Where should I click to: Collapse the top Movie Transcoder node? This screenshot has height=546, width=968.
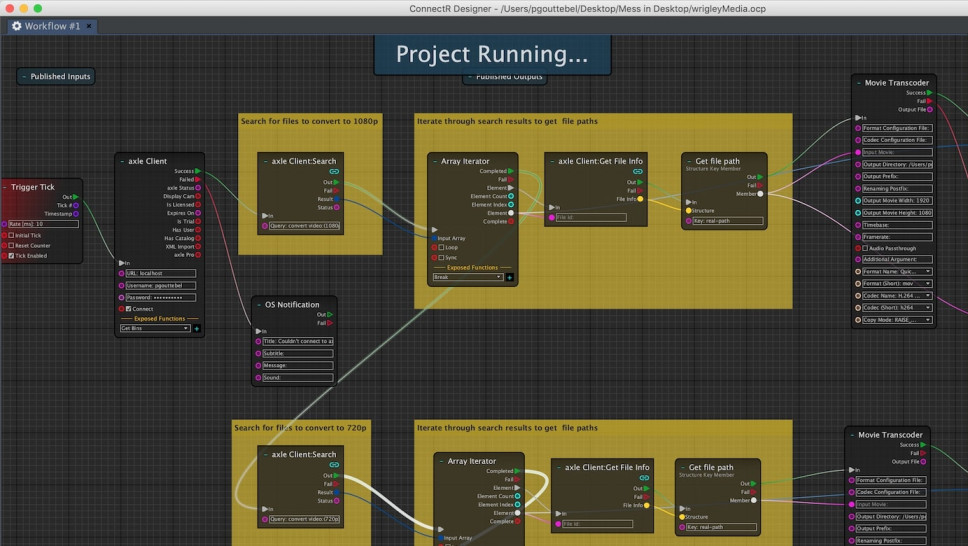pyautogui.click(x=859, y=83)
